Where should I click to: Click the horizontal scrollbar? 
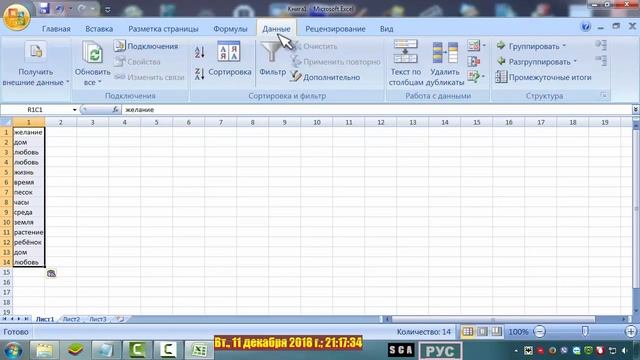coord(493,319)
